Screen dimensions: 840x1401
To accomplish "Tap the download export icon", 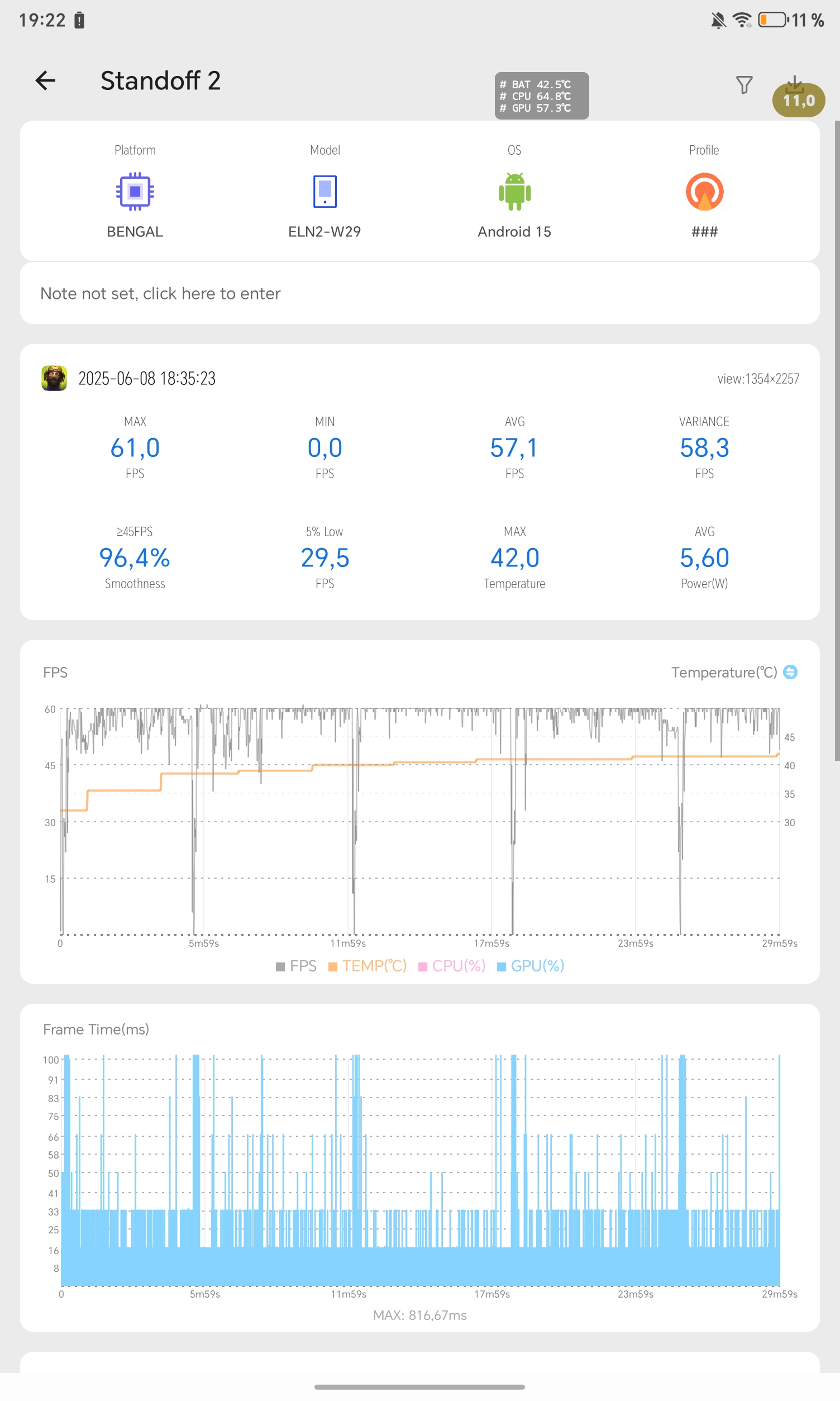I will click(795, 85).
